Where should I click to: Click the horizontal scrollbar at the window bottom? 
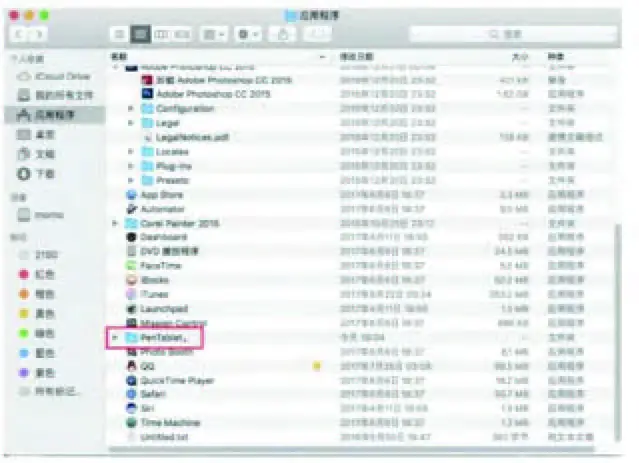351,450
